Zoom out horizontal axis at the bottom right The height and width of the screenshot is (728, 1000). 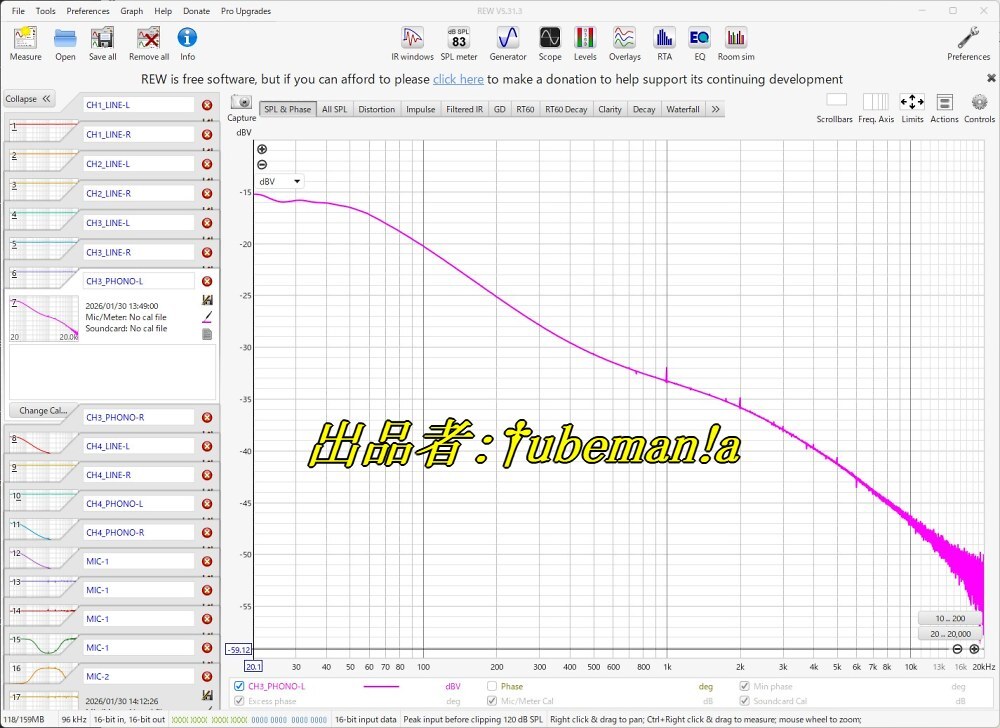pos(957,649)
